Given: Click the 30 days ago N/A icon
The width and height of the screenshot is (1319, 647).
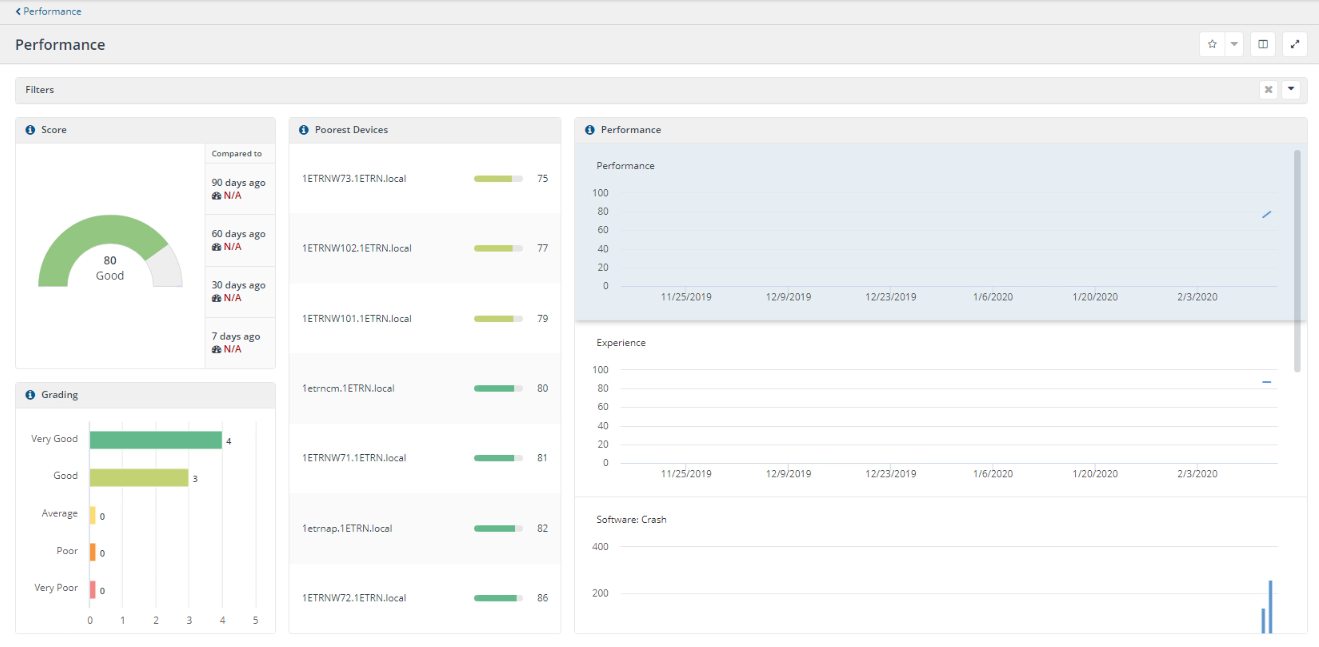Looking at the screenshot, I should pos(216,298).
